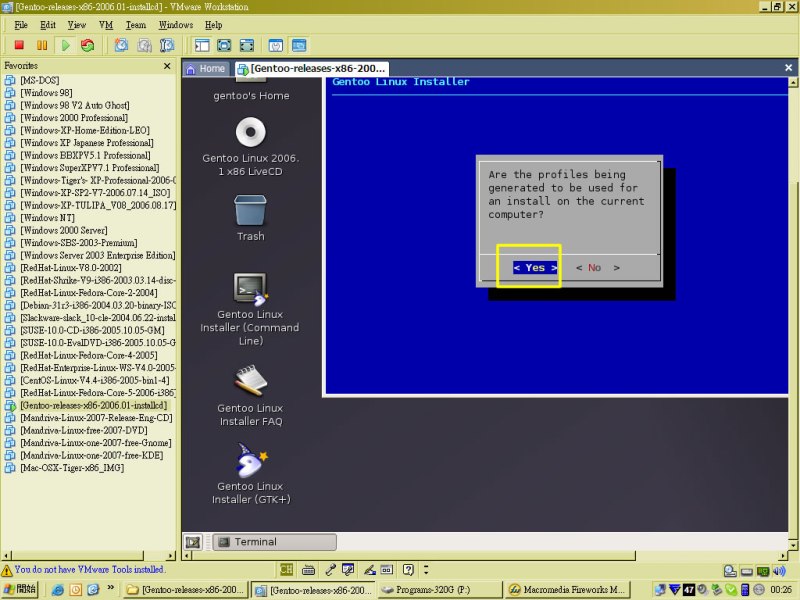Open the VM menu
This screenshot has height=600, width=800.
(106, 24)
